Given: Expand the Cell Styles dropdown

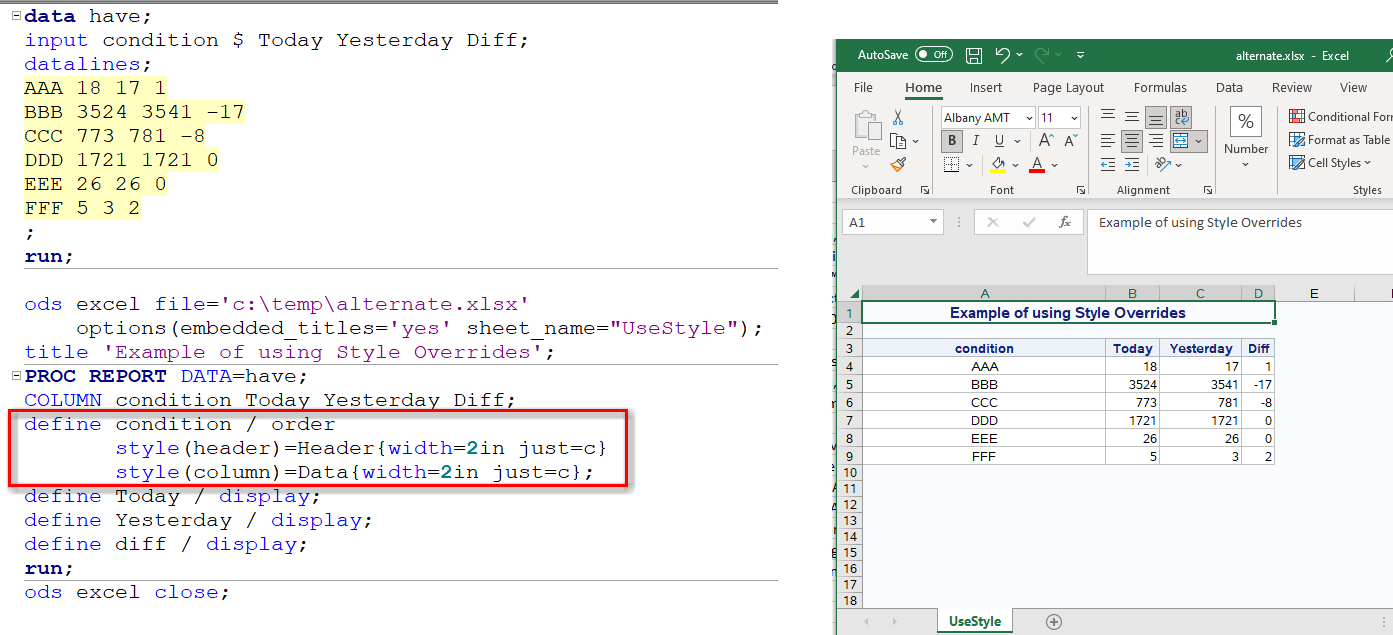Looking at the screenshot, I should 1330,163.
